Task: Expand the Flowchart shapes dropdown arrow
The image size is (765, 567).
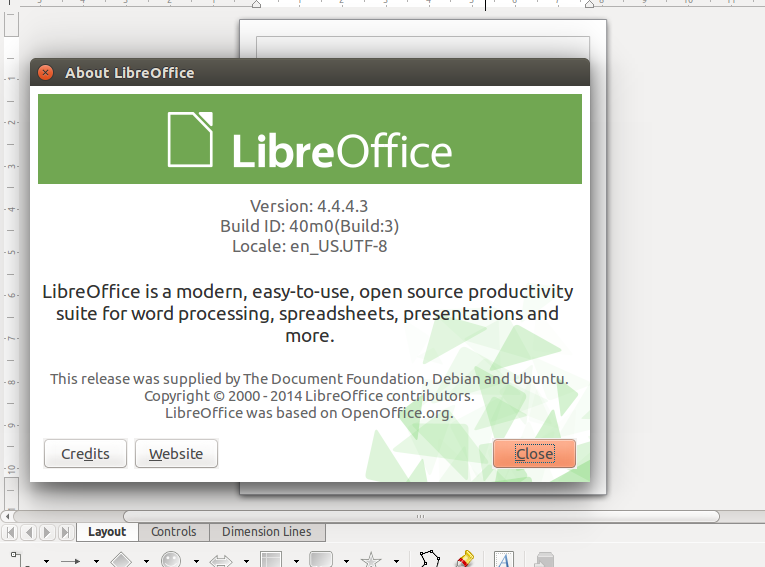Action: pos(296,561)
